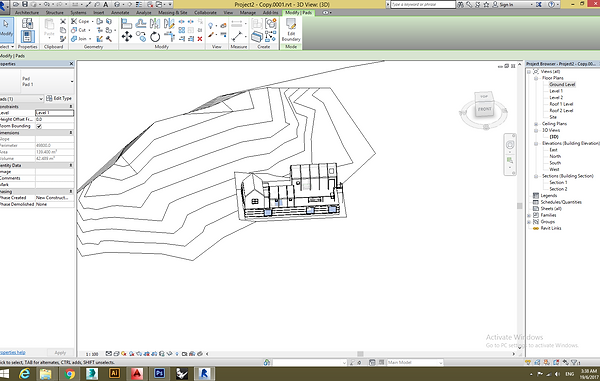The height and width of the screenshot is (381, 600).
Task: Collapse Floor Plans in Project Browser
Action: (536, 78)
